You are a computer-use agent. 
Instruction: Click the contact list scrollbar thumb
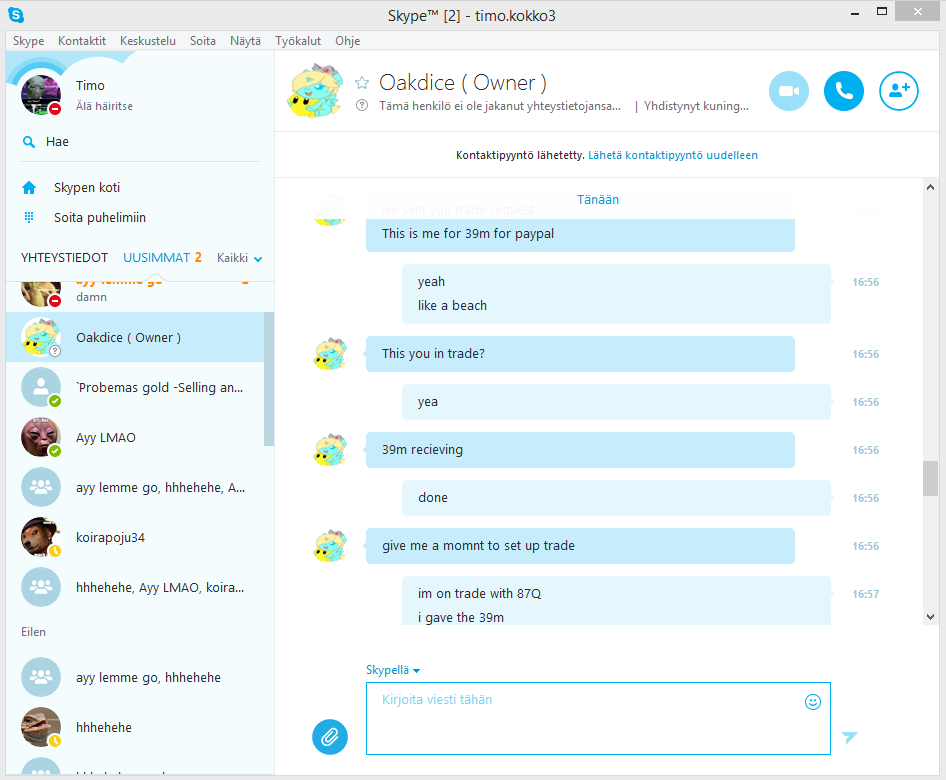[x=268, y=379]
